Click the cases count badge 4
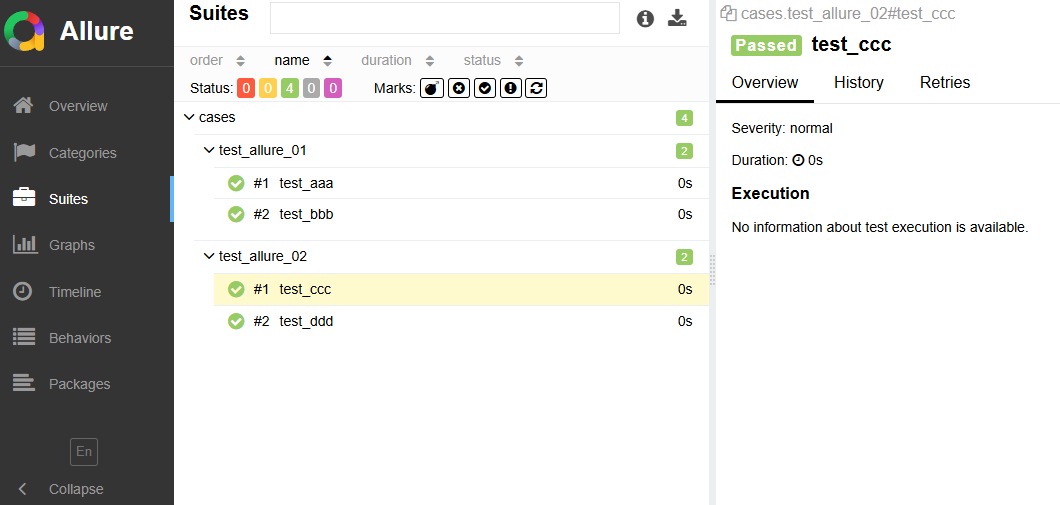 coord(684,118)
